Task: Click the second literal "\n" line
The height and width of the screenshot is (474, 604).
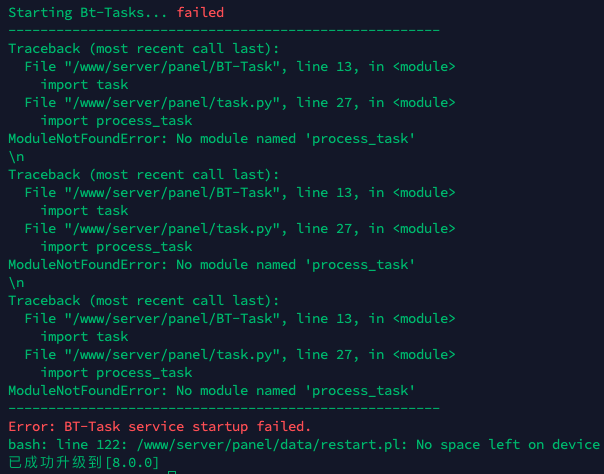Action: tap(16, 282)
